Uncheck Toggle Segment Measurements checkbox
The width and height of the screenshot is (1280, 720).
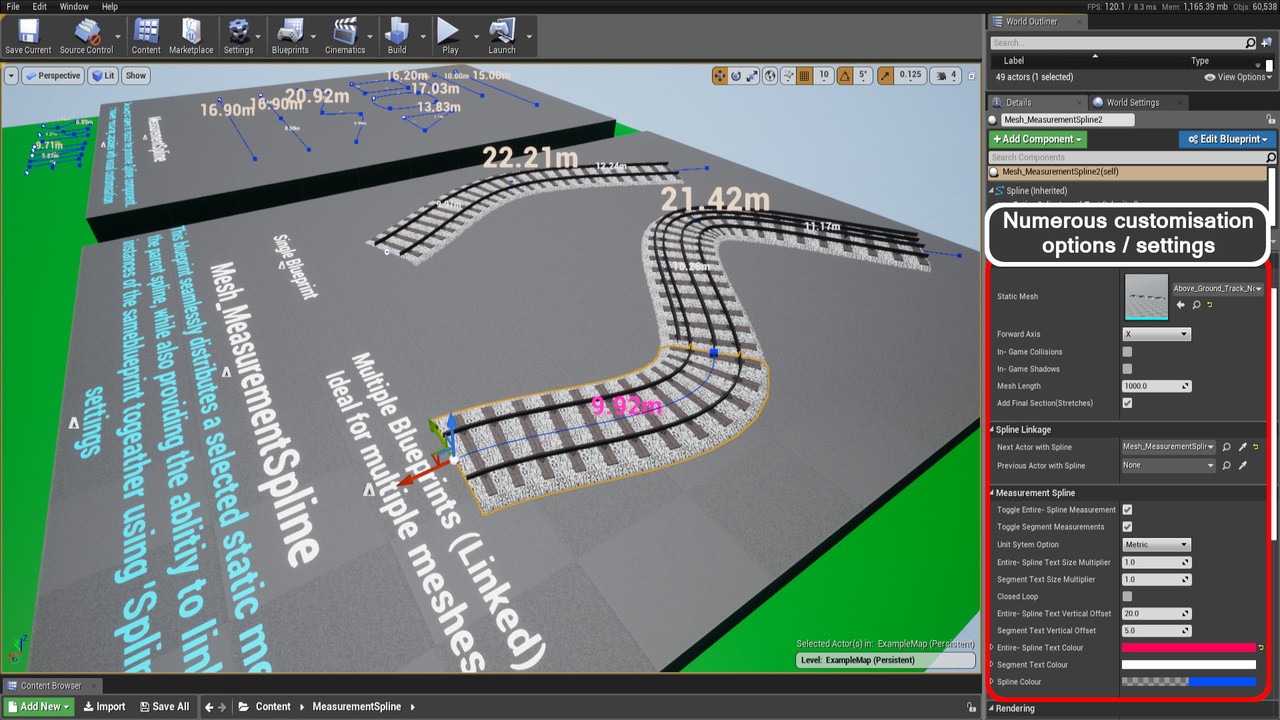click(x=1127, y=527)
